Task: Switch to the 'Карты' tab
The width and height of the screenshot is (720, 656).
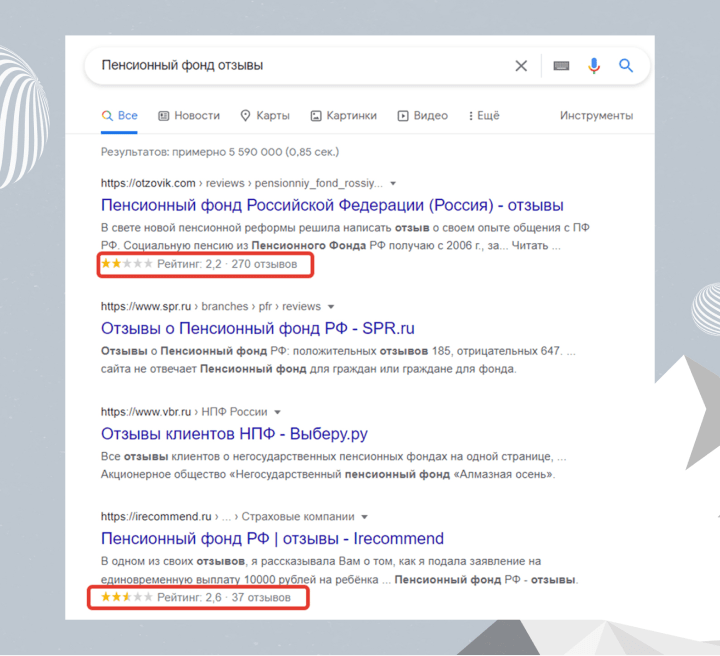Action: [x=265, y=116]
